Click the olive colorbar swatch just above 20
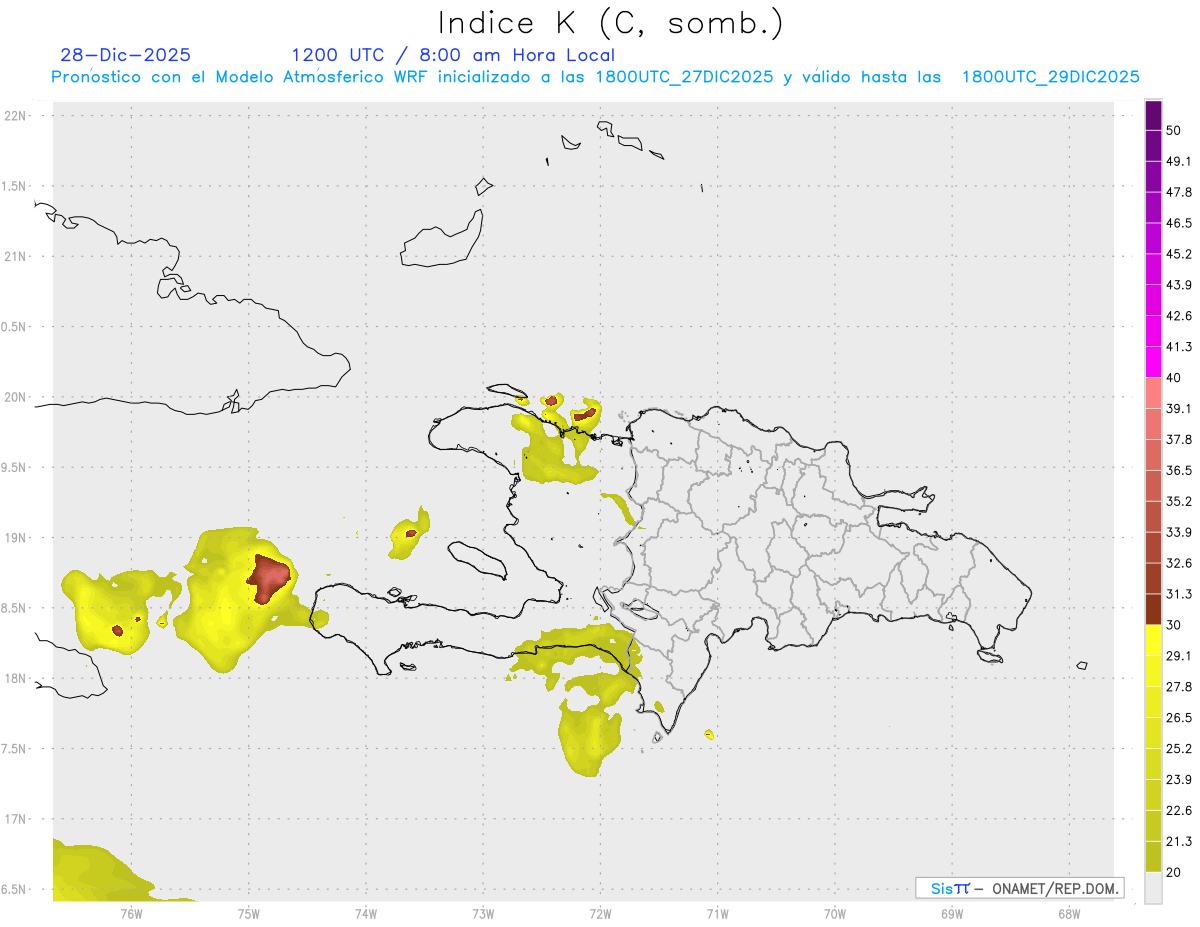Screen dimensions: 1200x927 tap(1153, 856)
